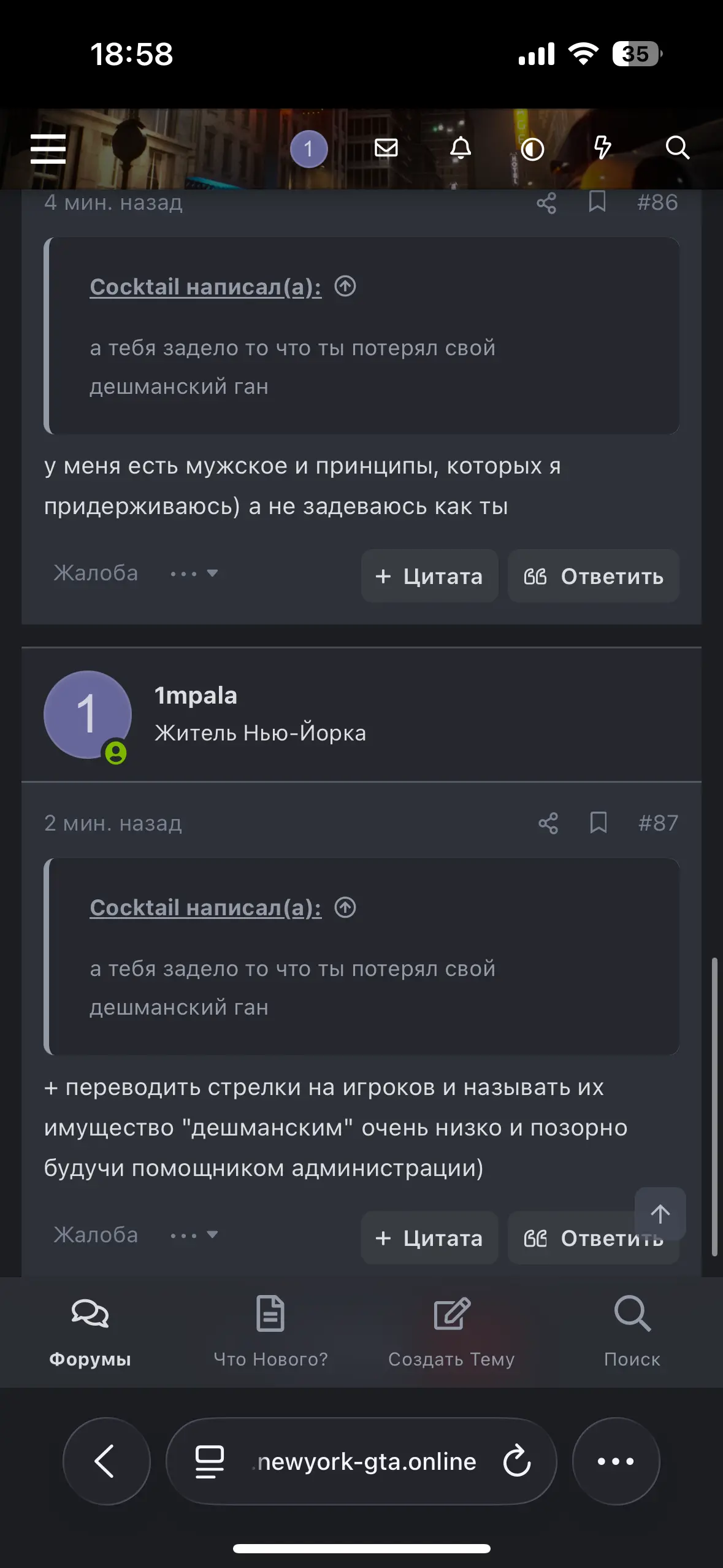Open the hamburger navigation menu

click(48, 148)
